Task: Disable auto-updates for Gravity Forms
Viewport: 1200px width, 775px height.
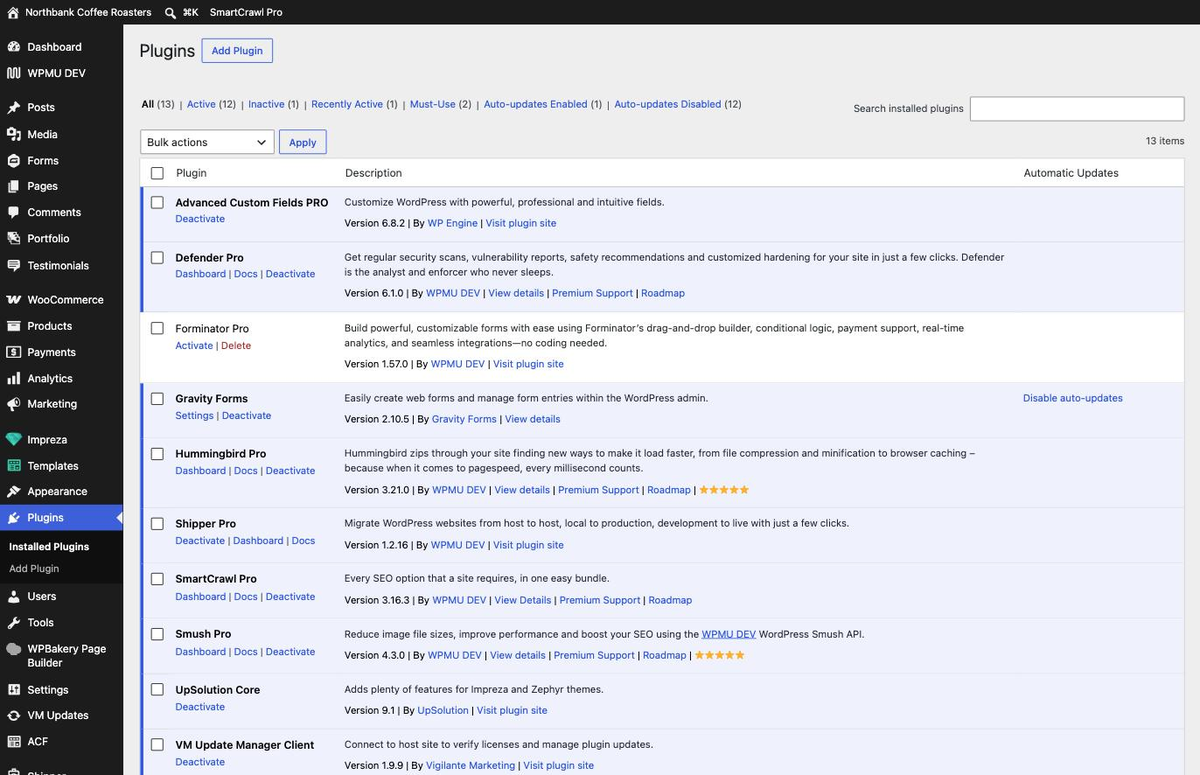Action: (x=1072, y=398)
